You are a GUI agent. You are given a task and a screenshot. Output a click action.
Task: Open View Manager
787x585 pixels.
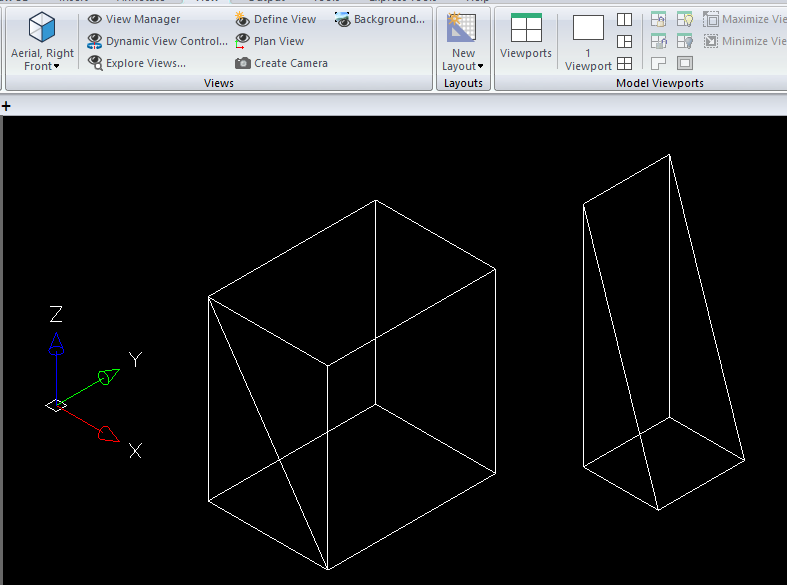pyautogui.click(x=134, y=19)
